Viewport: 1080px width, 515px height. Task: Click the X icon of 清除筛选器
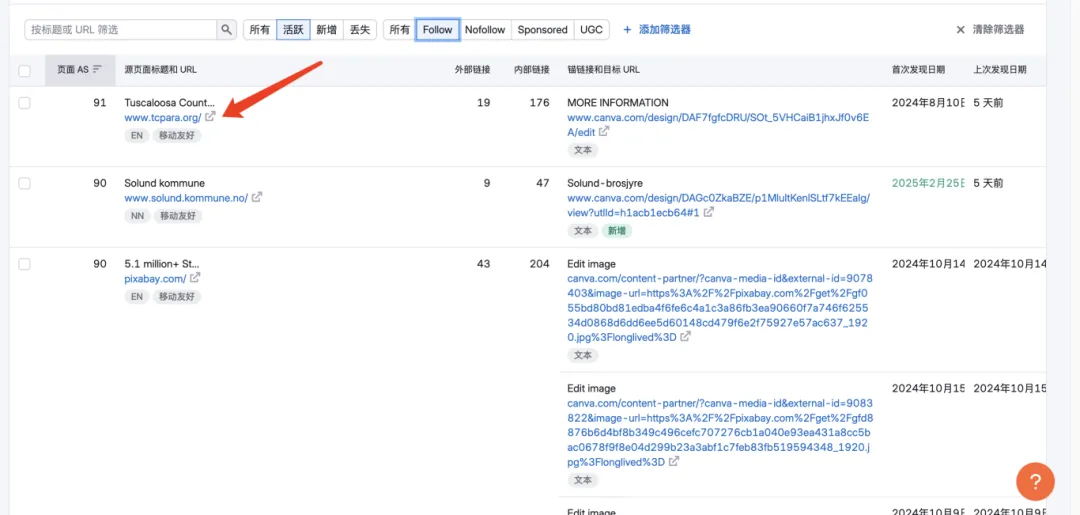click(960, 30)
